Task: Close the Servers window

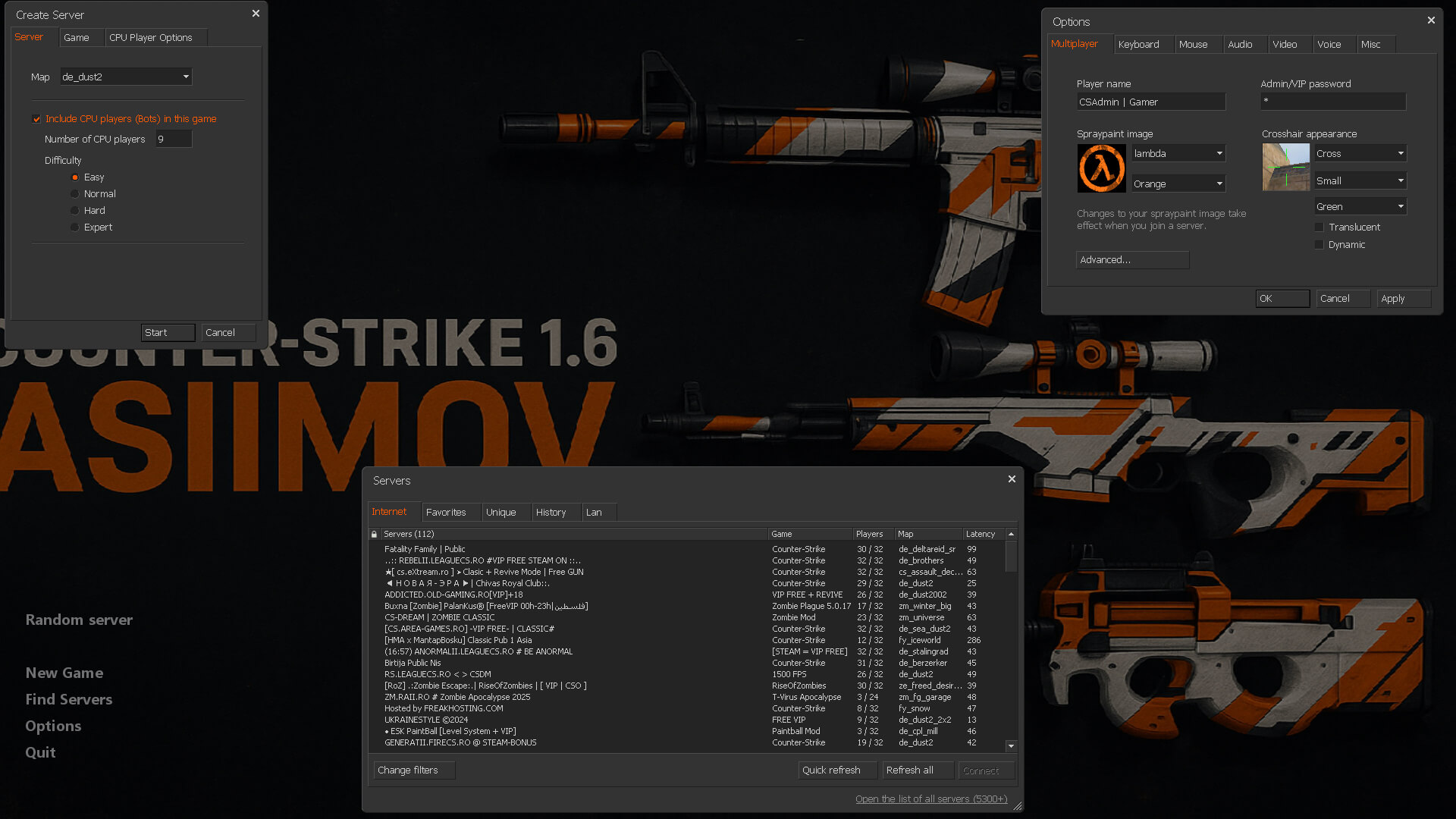Action: (1012, 479)
